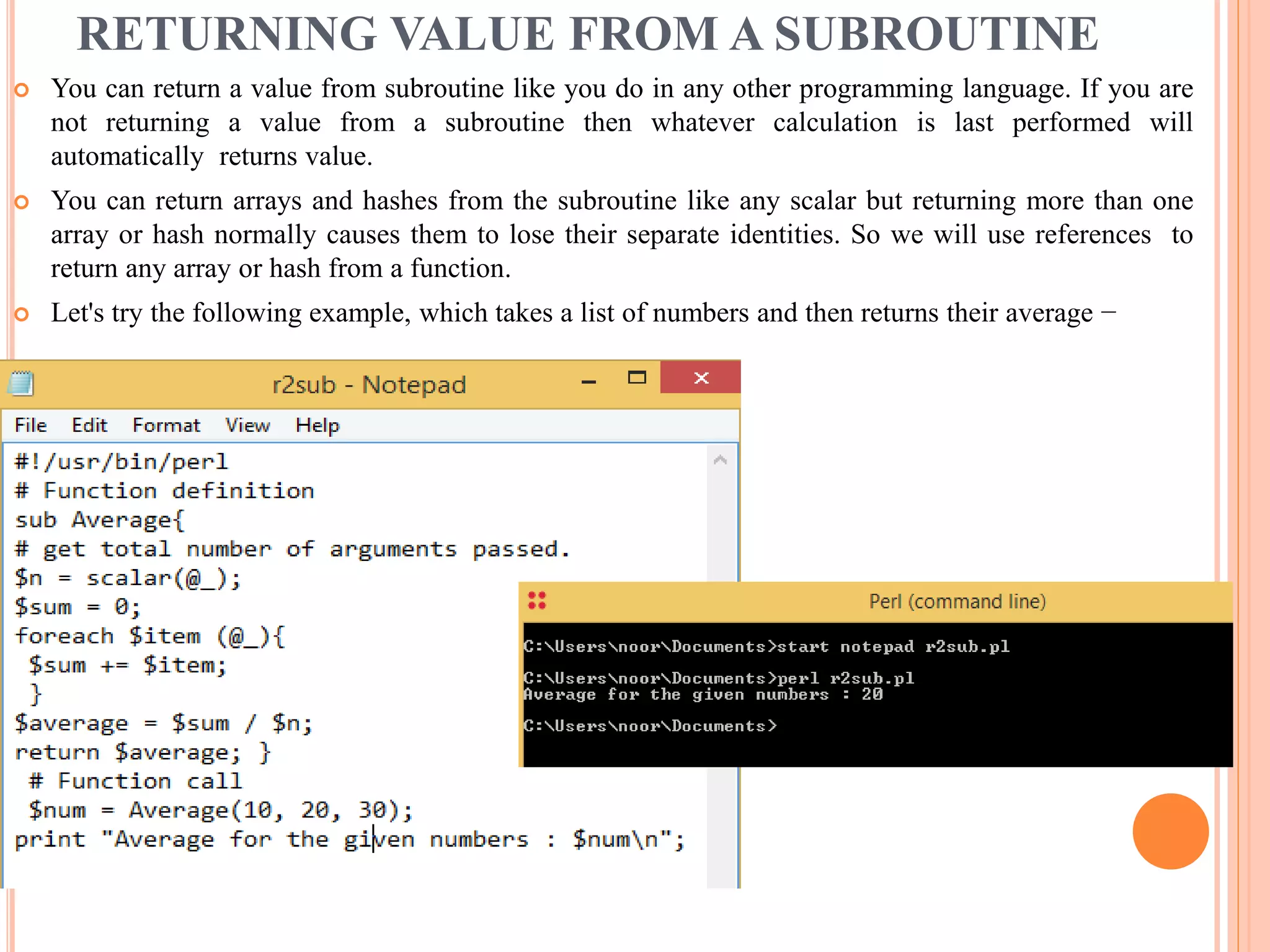Click the '$num = Average(10, 20, 30);' line
Viewport: 1270px width, 952px height.
pos(221,810)
